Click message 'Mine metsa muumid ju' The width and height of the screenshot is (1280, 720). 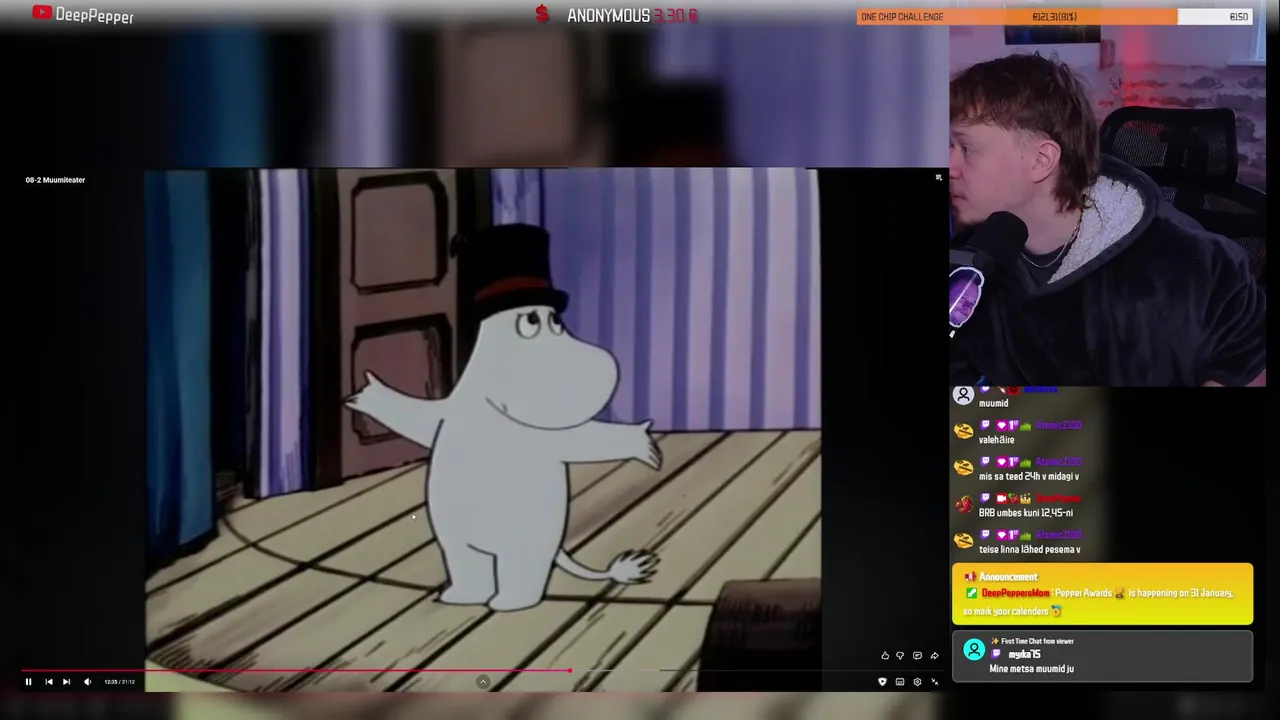(1032, 669)
